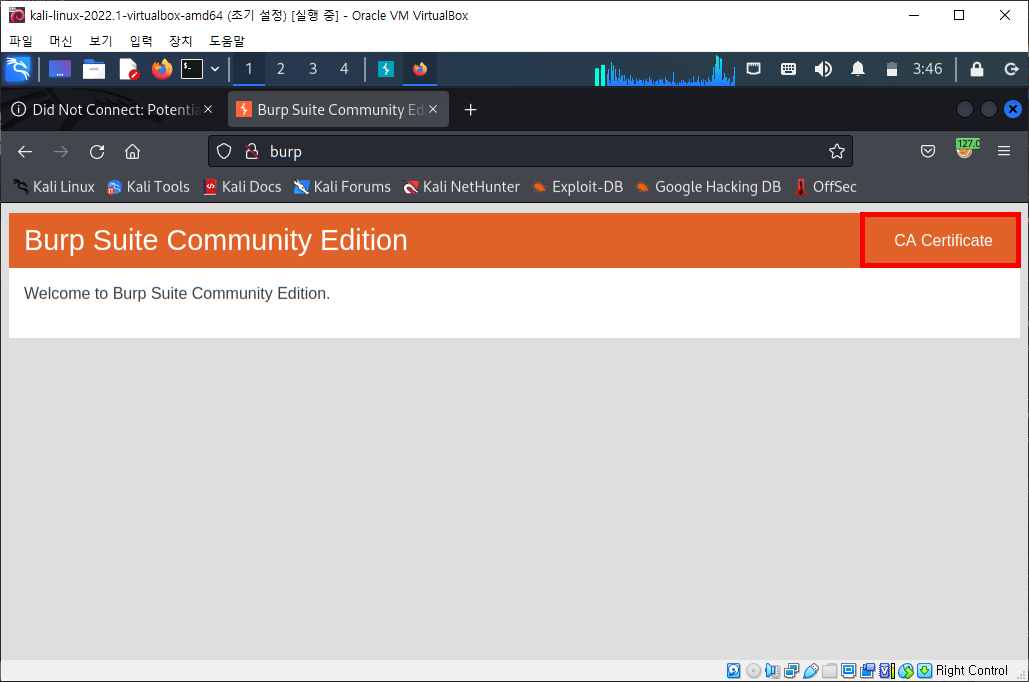1029x682 pixels.
Task: Go to Firefox home page
Action: pyautogui.click(x=133, y=152)
